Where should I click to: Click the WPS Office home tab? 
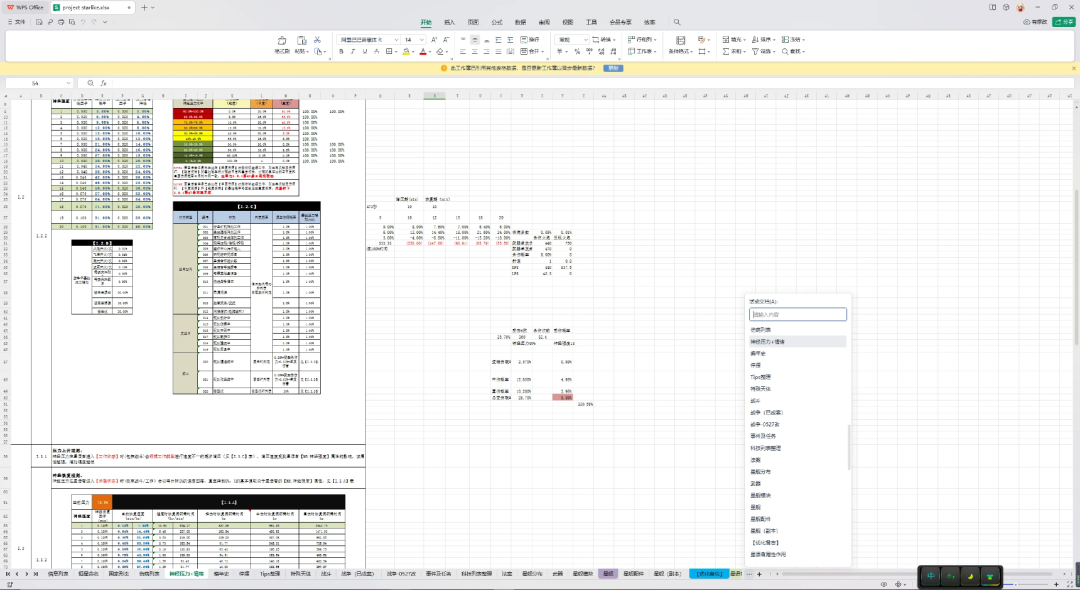[x=25, y=8]
